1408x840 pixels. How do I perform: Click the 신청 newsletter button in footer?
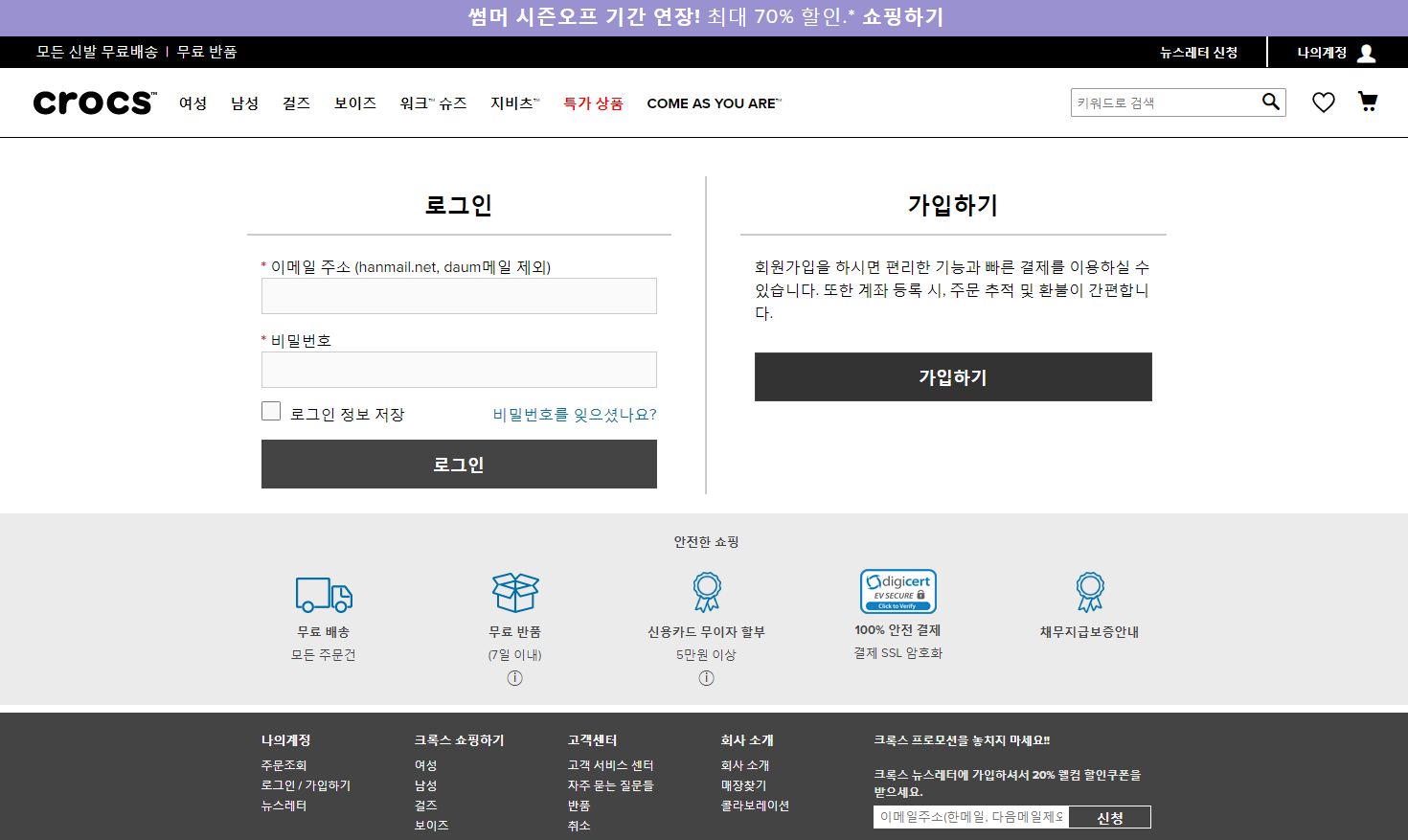1110,817
